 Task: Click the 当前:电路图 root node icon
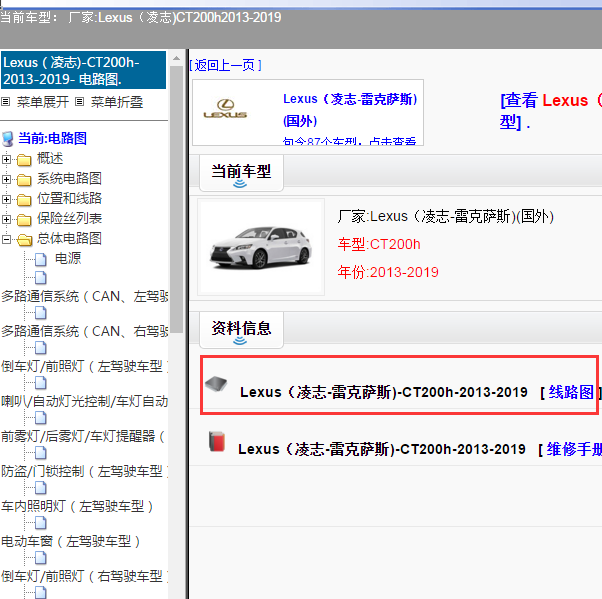coord(8,139)
